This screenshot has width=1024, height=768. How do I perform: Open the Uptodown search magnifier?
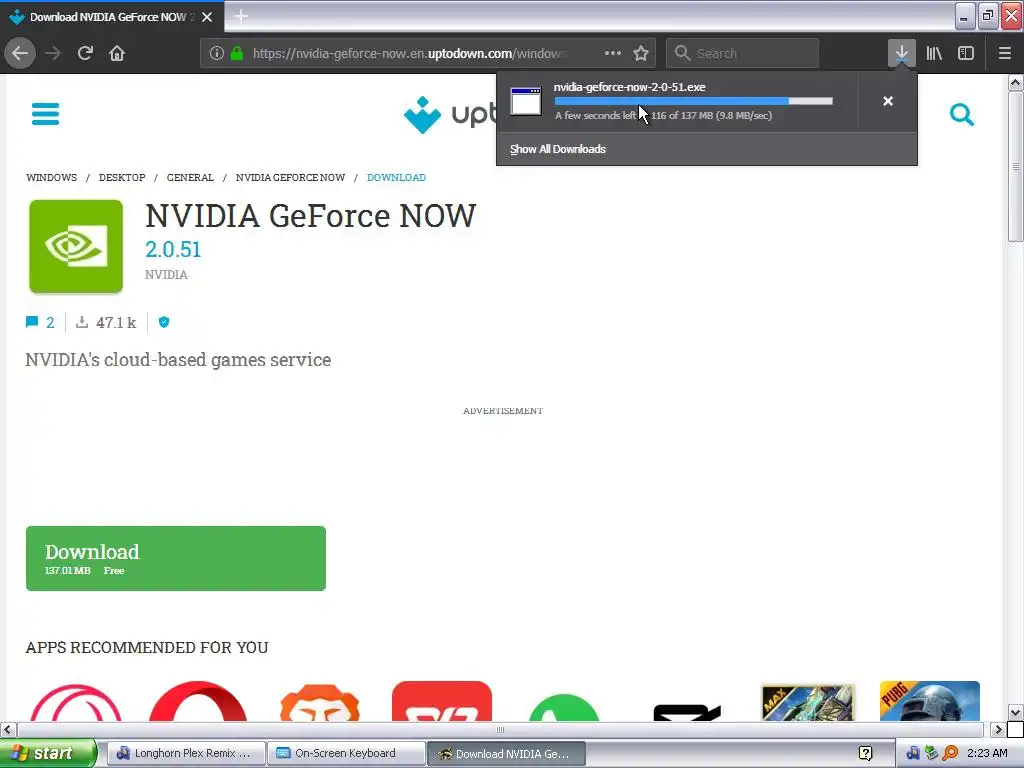[961, 114]
